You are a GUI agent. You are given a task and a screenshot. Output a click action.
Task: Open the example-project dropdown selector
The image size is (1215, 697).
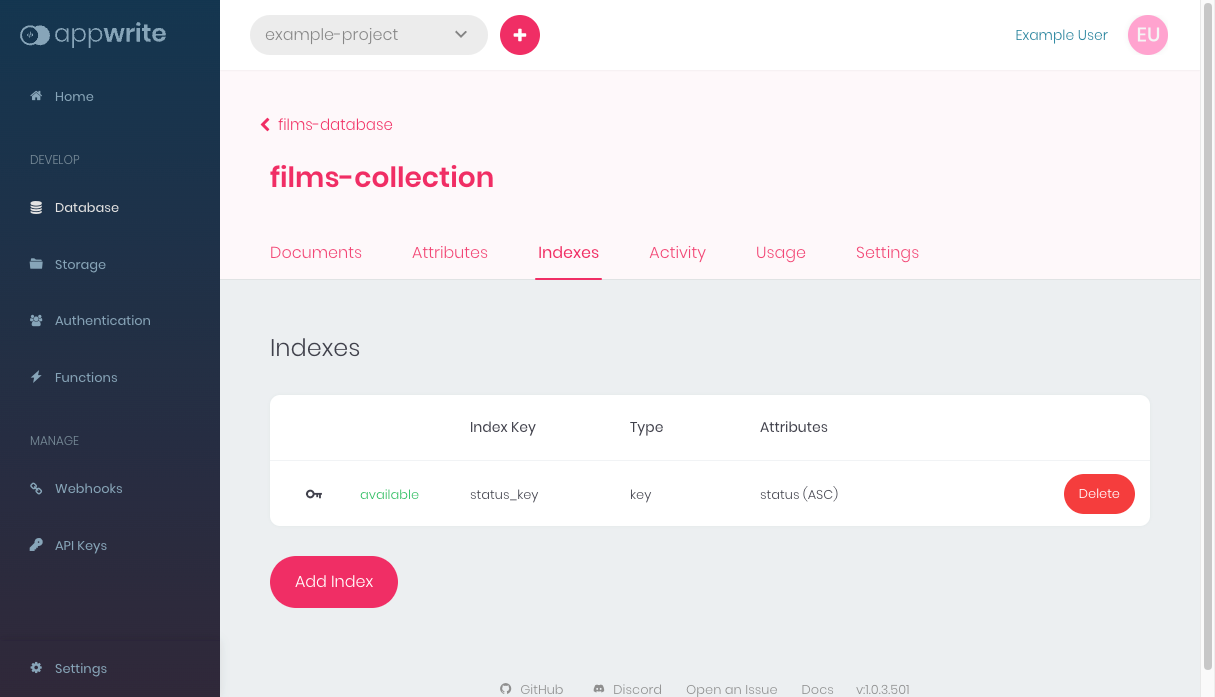368,35
